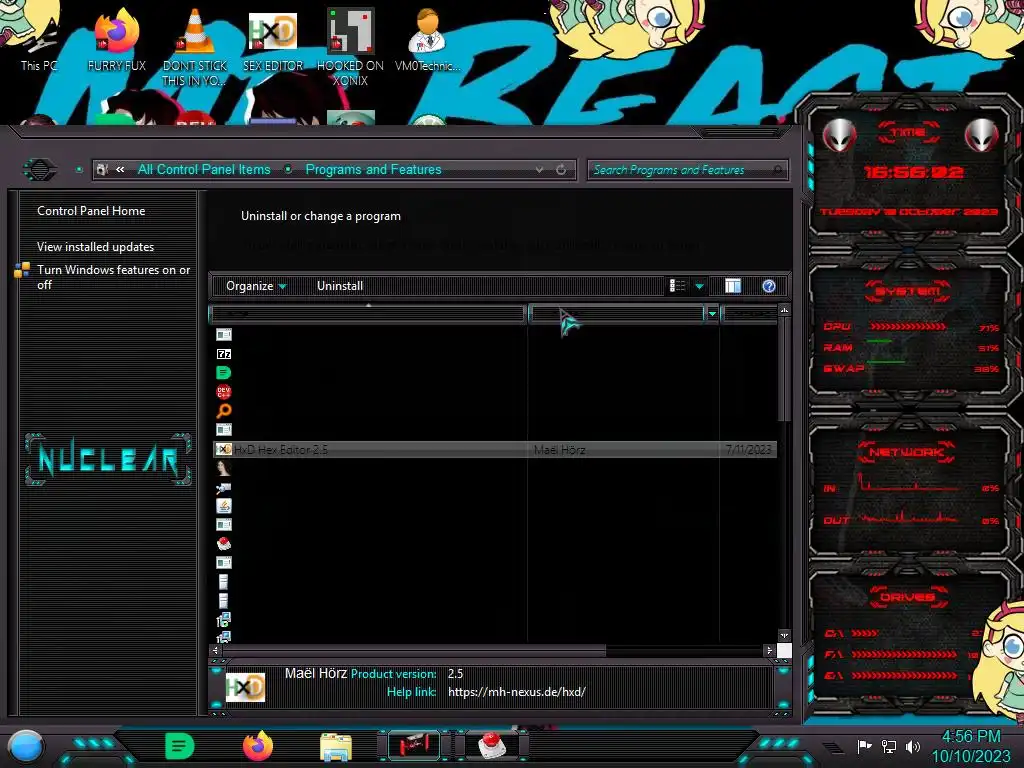Open the Action Center flag tray icon
The height and width of the screenshot is (768, 1024).
pos(865,746)
